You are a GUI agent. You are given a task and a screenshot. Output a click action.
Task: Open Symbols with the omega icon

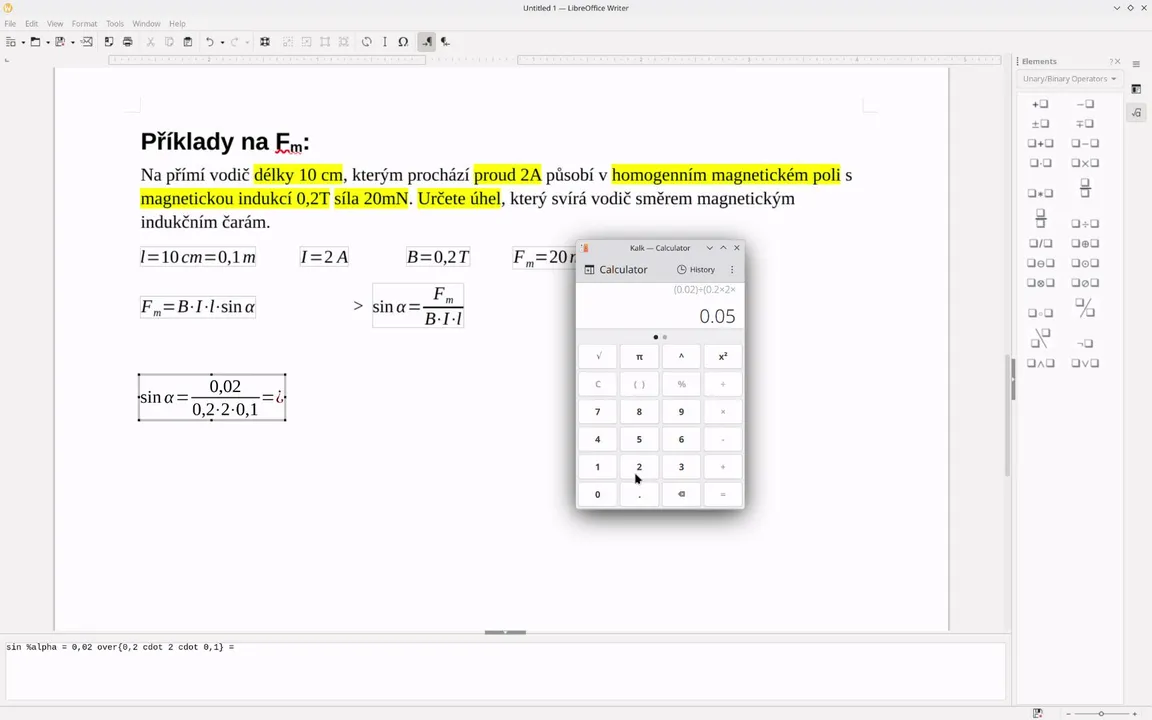click(403, 42)
